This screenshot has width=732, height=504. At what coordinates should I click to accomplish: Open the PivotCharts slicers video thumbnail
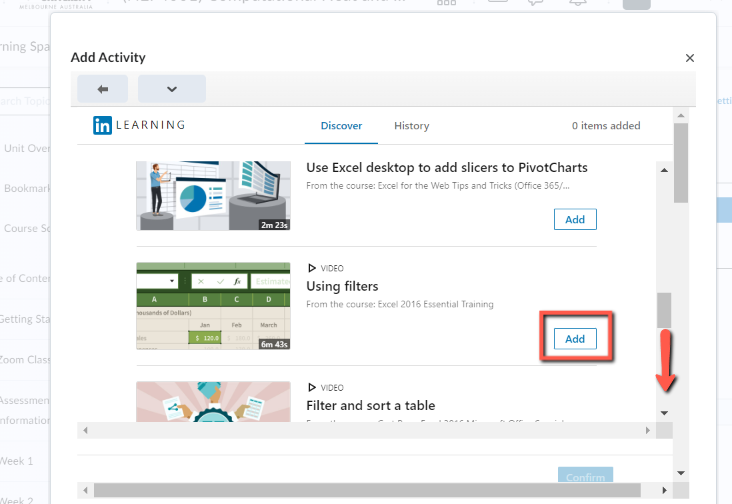coord(213,196)
